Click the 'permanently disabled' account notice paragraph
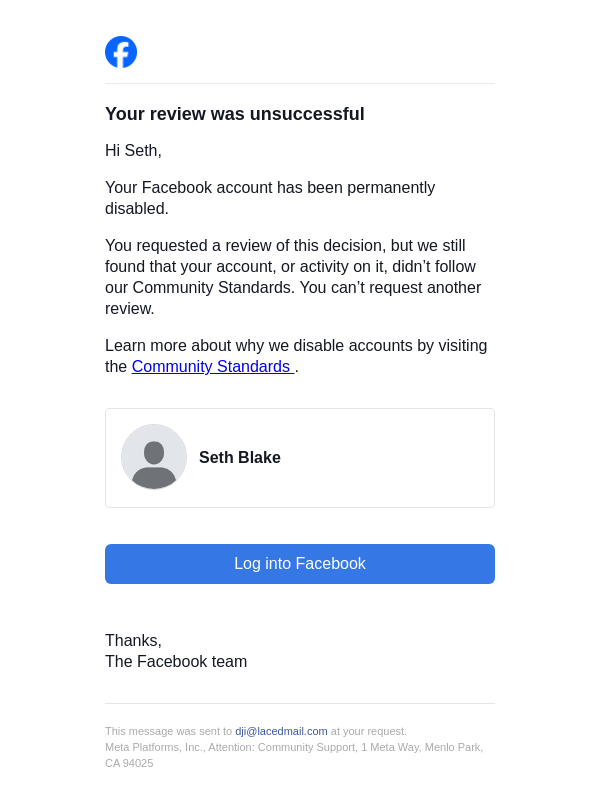600x809 pixels. coord(270,198)
